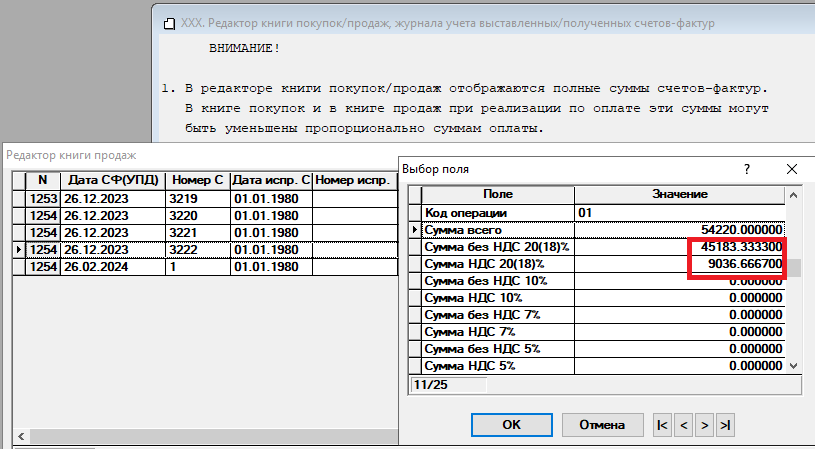Select row dated 26.02.2024
The image size is (815, 449).
tap(96, 267)
